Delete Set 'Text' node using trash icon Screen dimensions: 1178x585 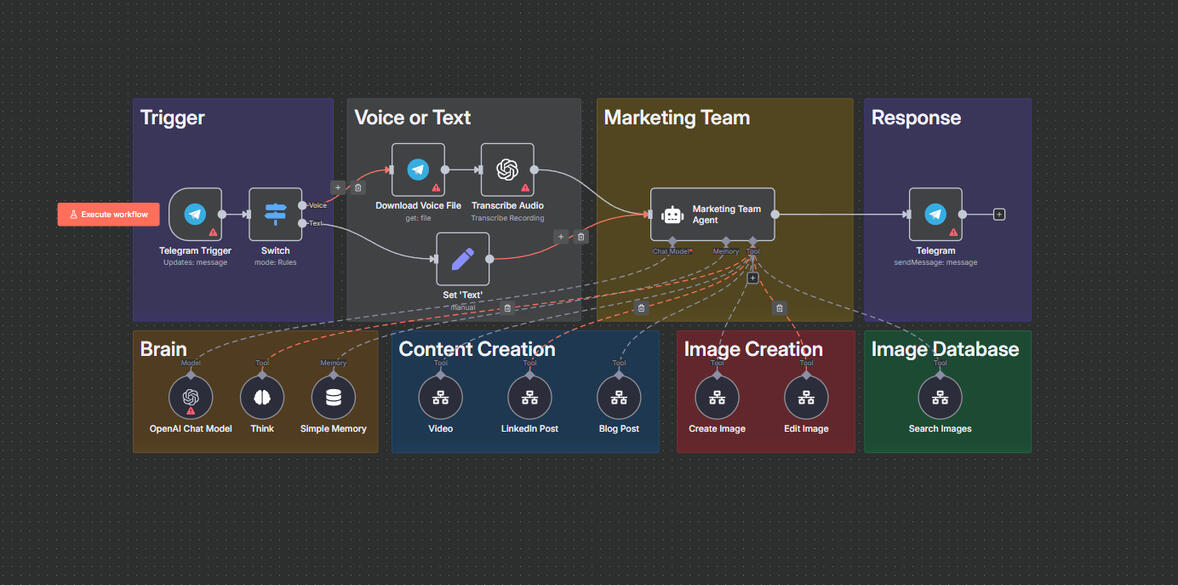[507, 308]
